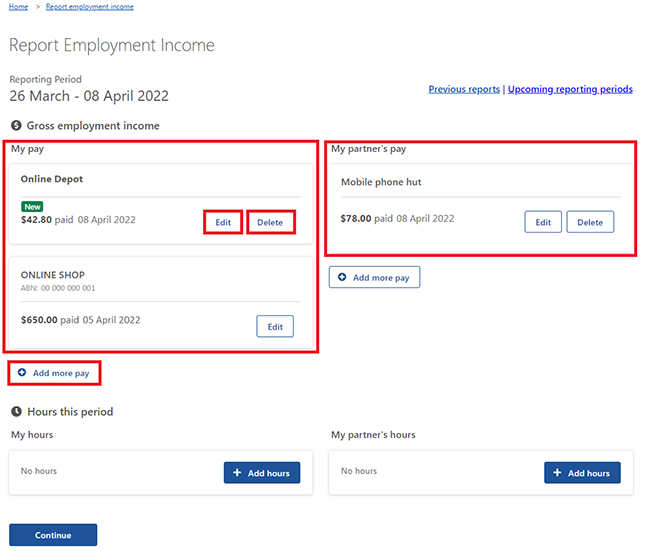The height and width of the screenshot is (551, 650).
Task: Add hours under My partner's hours
Action: tap(582, 473)
